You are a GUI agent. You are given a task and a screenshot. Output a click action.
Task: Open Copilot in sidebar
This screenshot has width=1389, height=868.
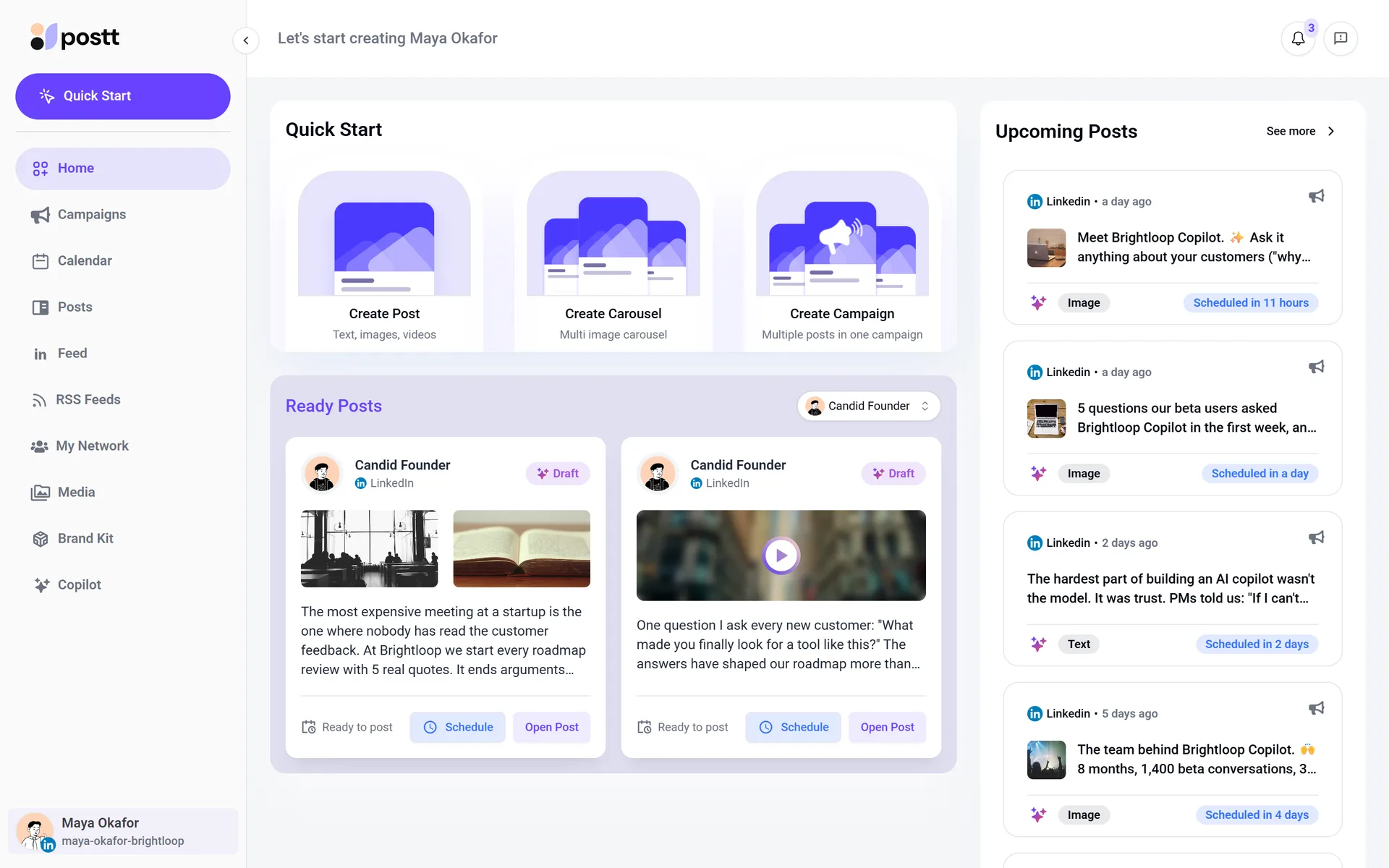[123, 585]
